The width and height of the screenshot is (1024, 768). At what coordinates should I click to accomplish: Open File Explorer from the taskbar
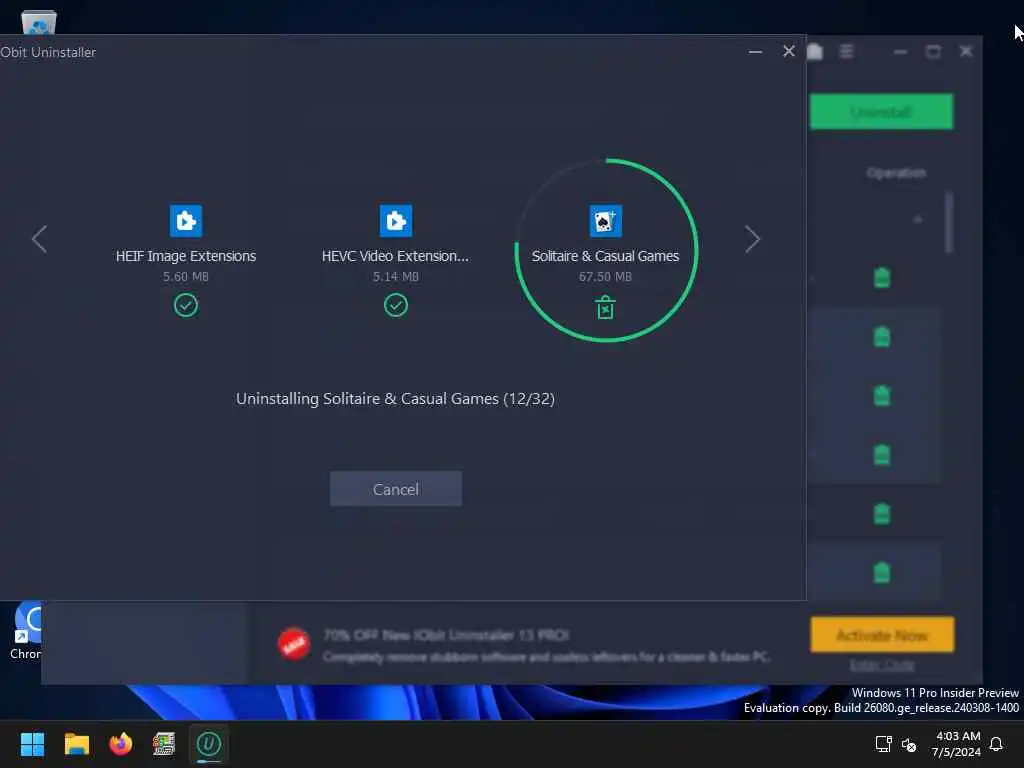76,744
